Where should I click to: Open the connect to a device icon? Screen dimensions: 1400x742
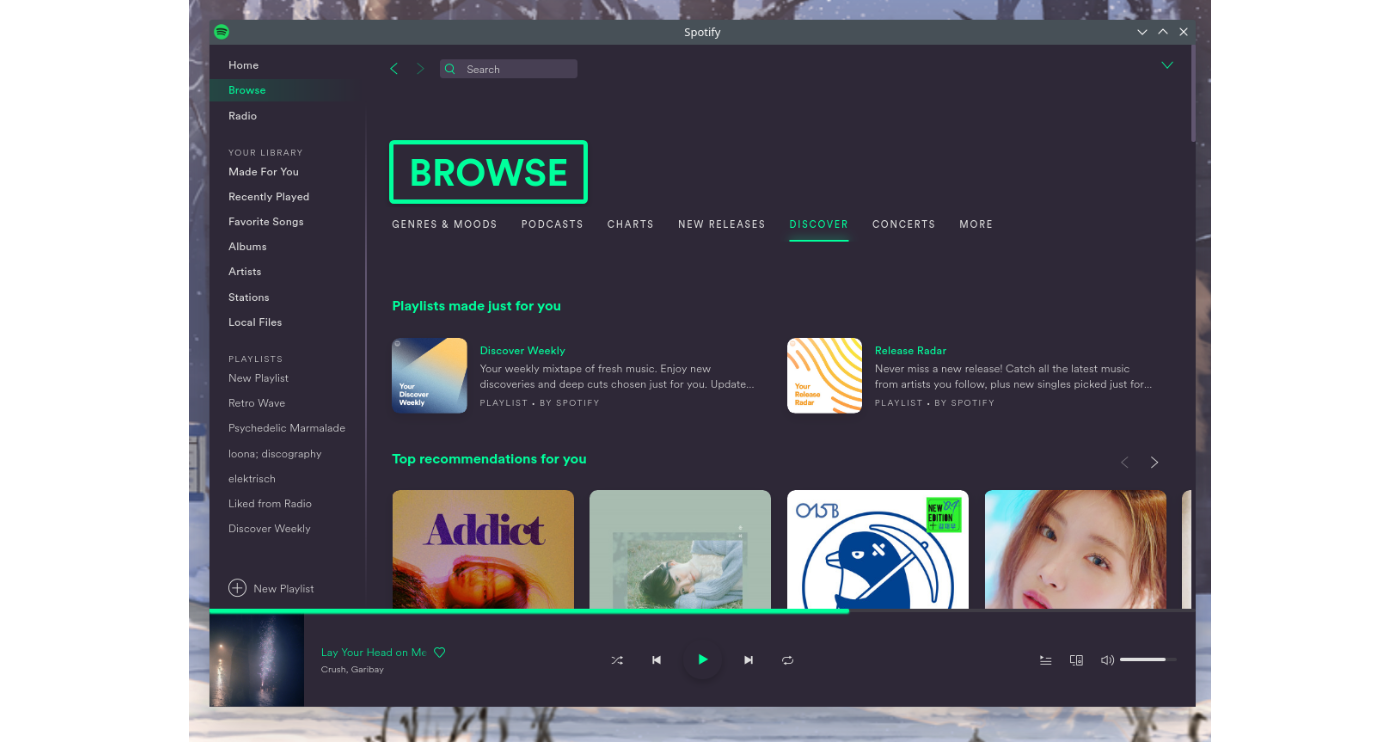(1077, 660)
